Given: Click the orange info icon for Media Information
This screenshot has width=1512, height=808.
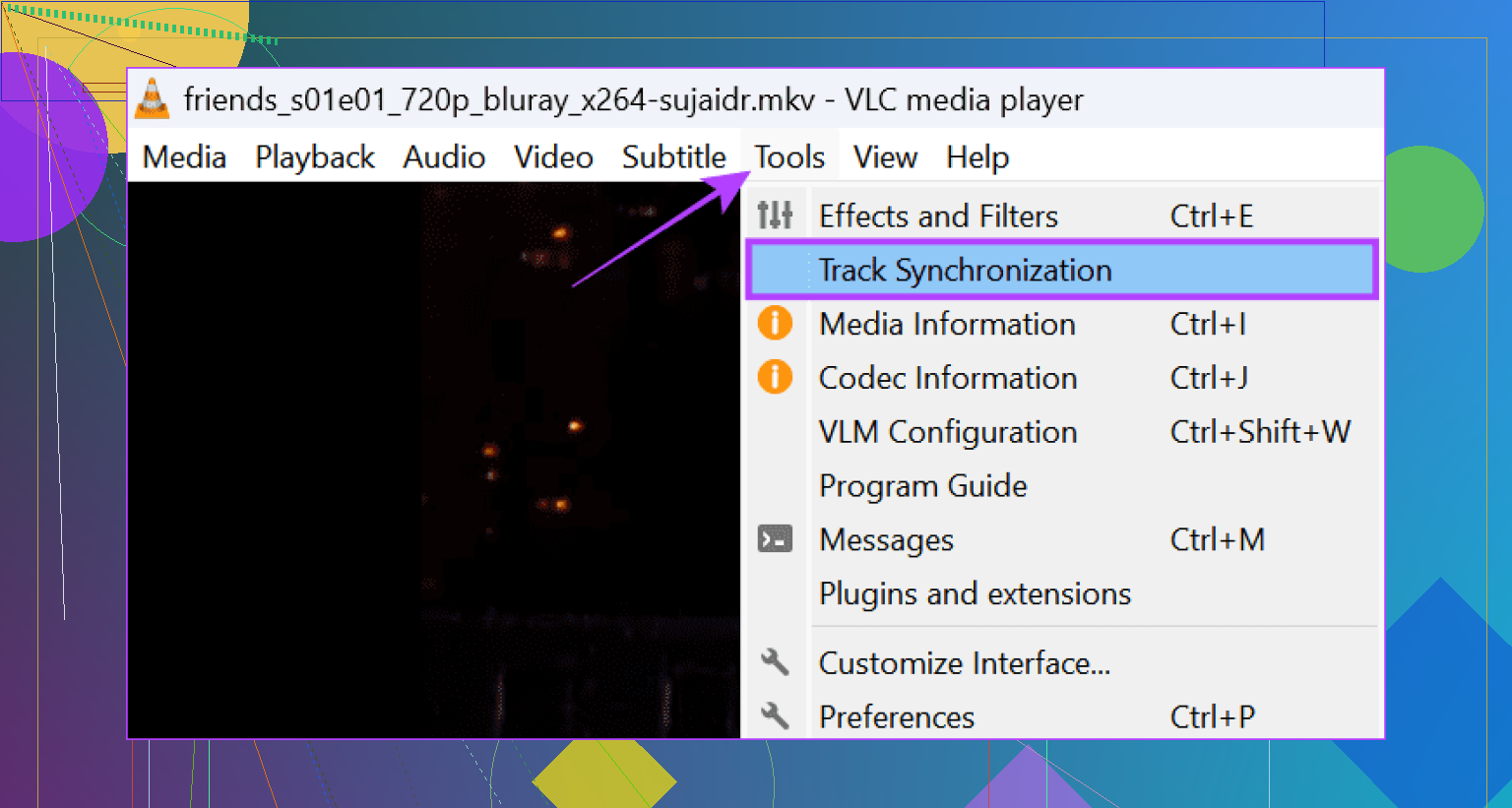Looking at the screenshot, I should [x=775, y=323].
